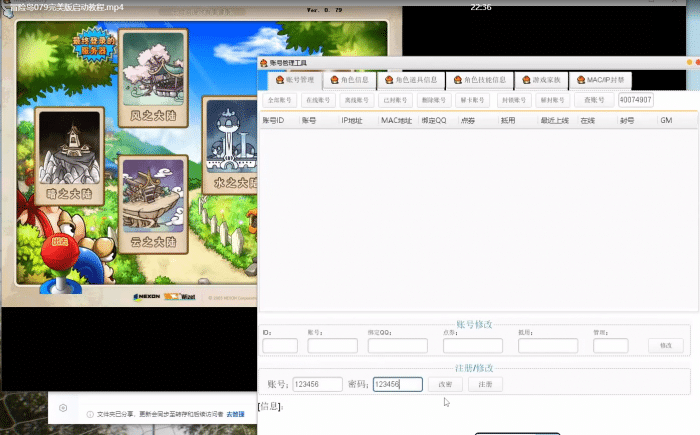
Task: Click the settings gear icon at bottom left
Action: tap(63, 408)
